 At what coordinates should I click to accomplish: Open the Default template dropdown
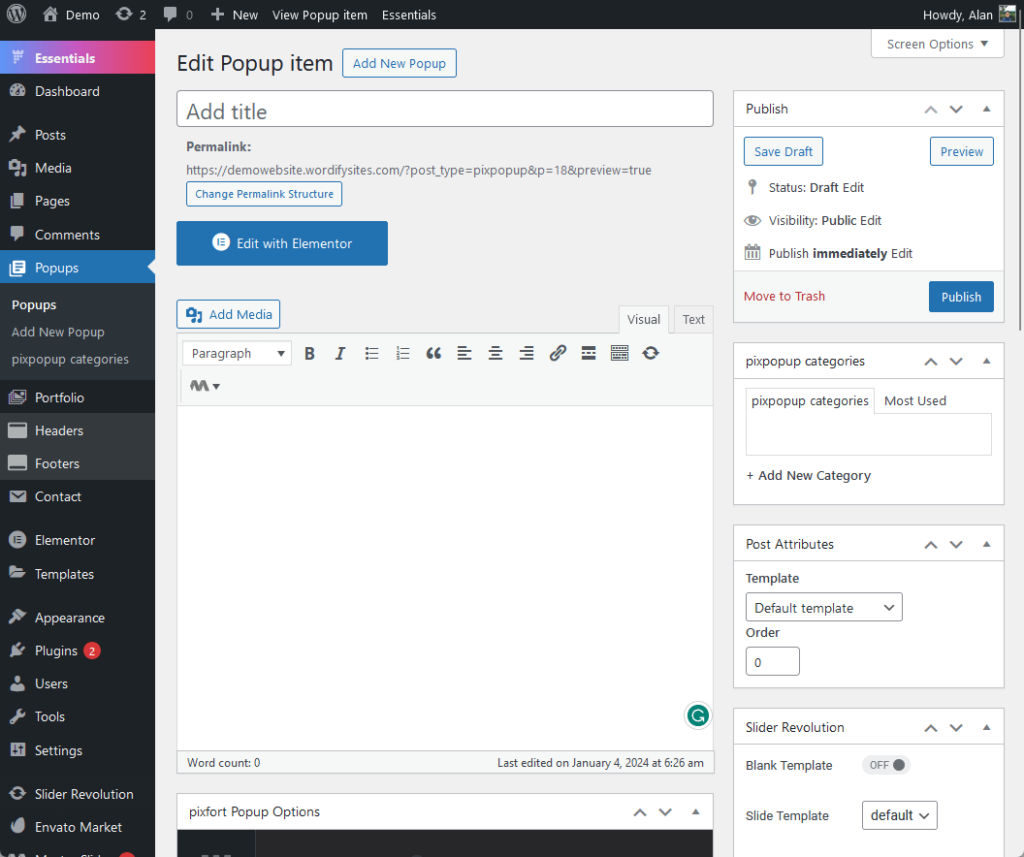click(x=823, y=607)
